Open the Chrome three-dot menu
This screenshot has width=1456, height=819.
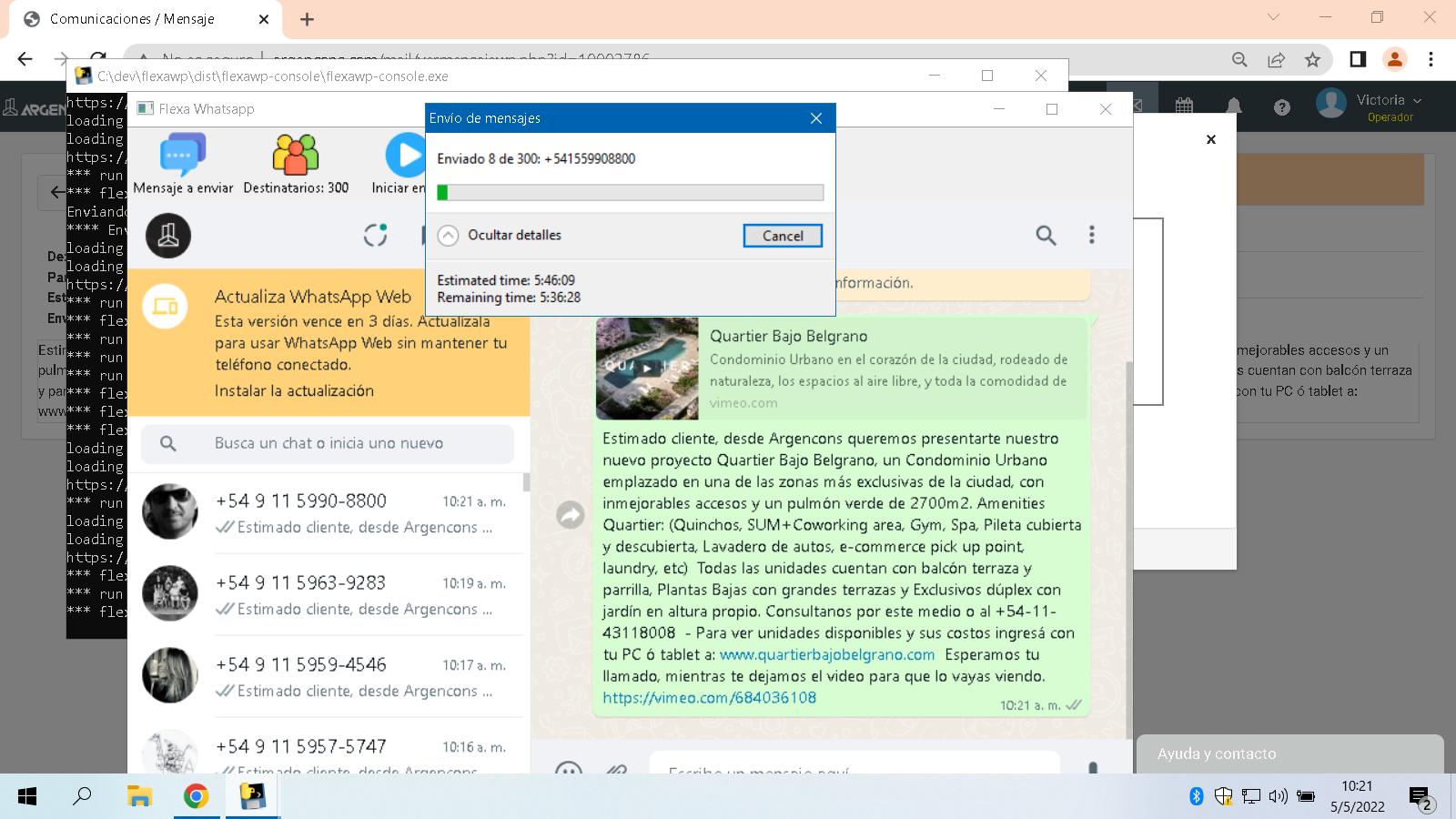click(1431, 59)
